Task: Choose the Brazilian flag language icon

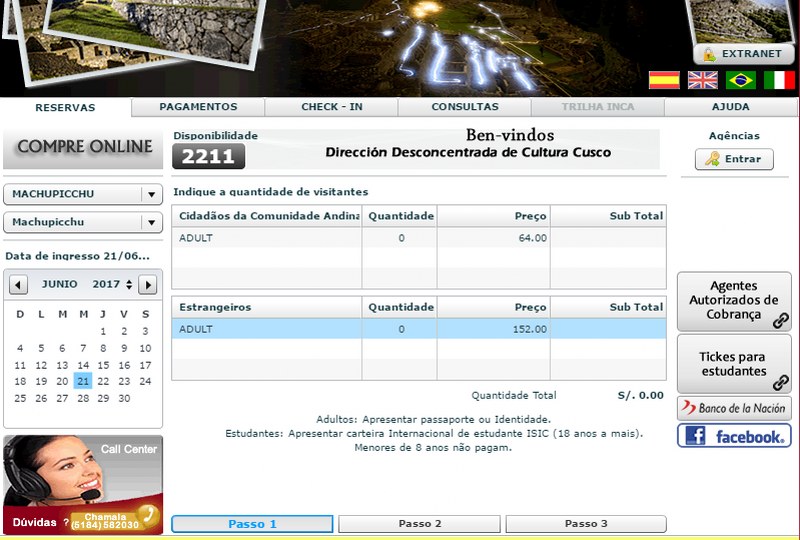Action: (741, 80)
